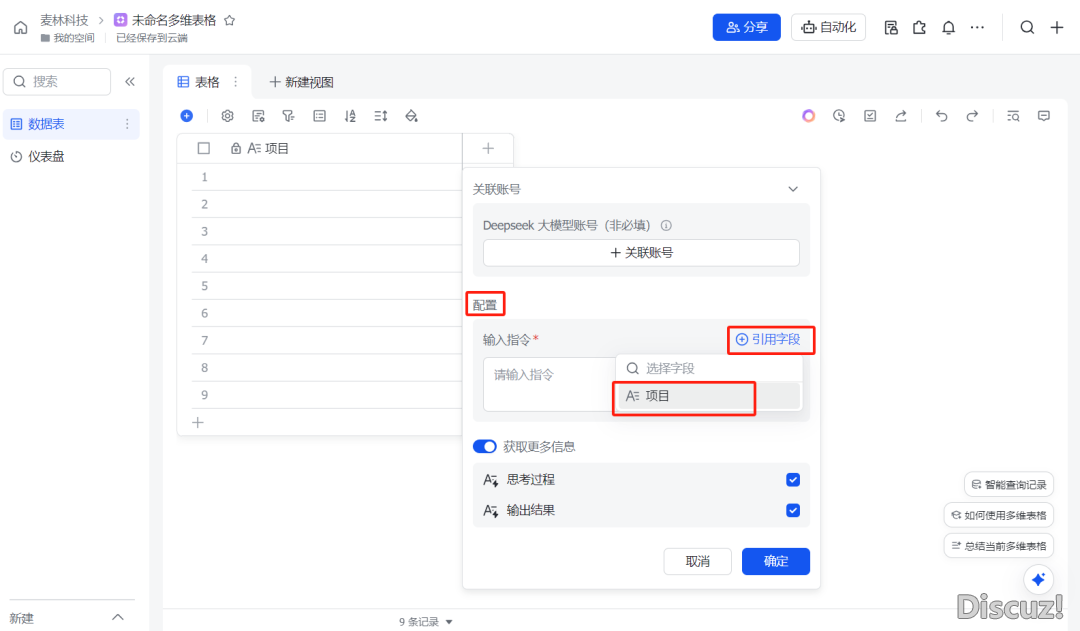
Task: Uncheck the 输出结果 checkbox
Action: 793,510
